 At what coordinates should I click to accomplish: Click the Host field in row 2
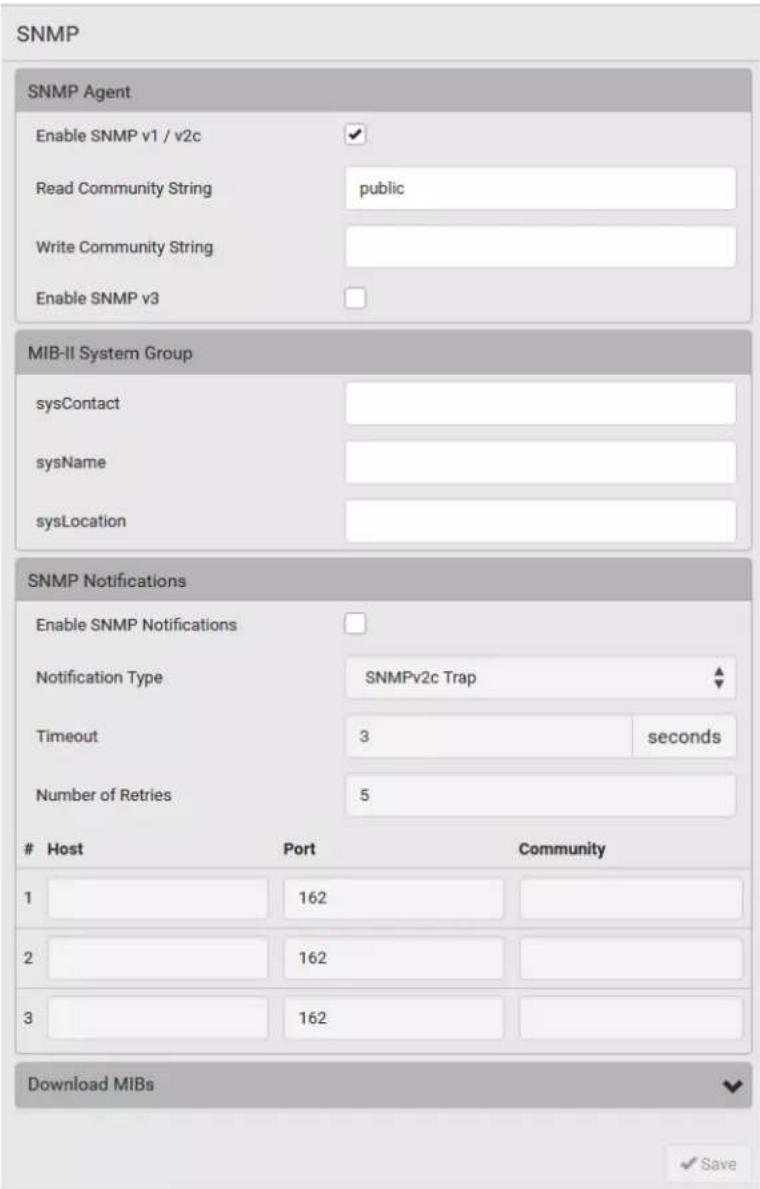[x=158, y=958]
